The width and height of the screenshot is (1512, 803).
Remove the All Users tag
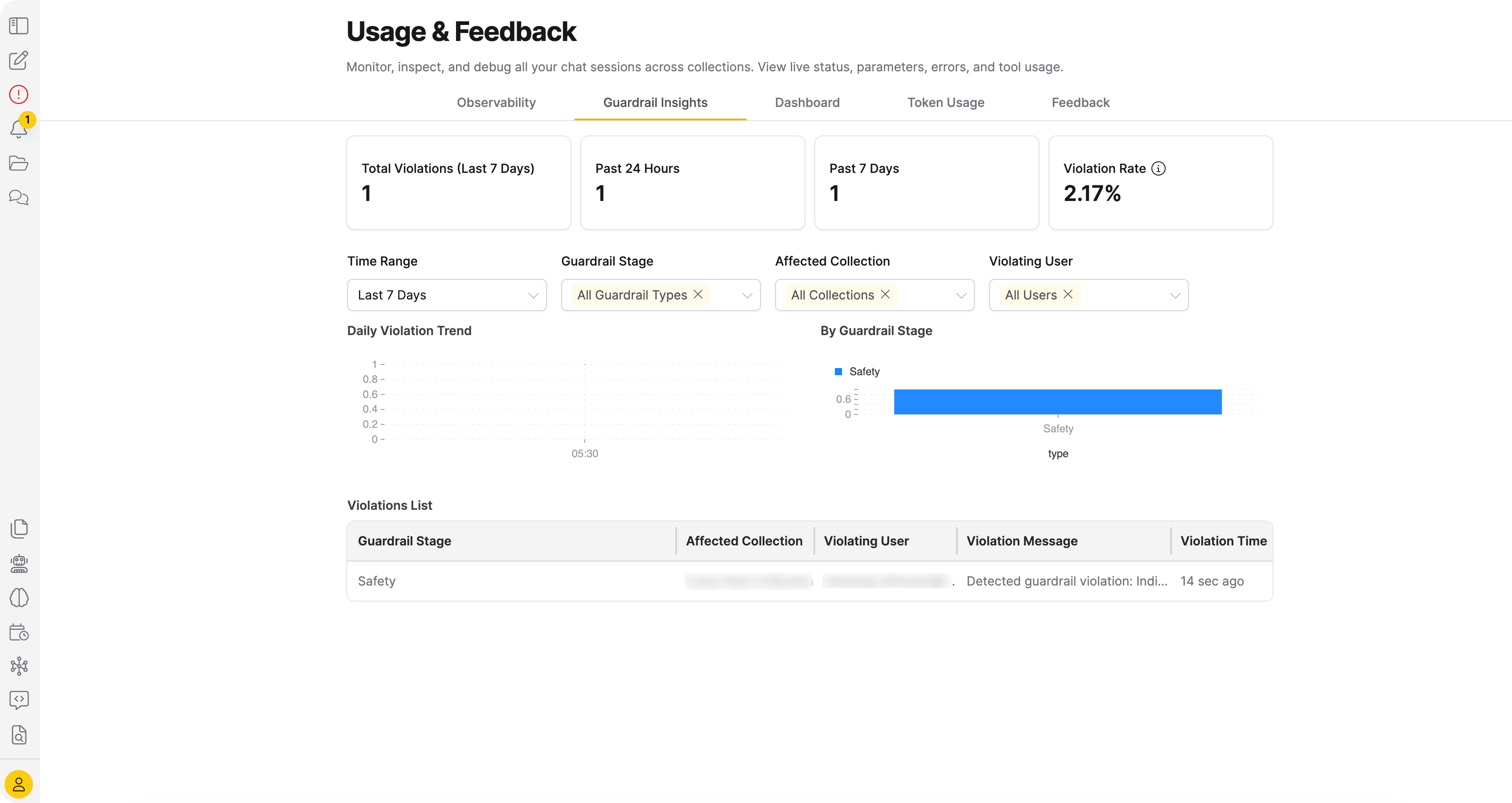click(1068, 294)
